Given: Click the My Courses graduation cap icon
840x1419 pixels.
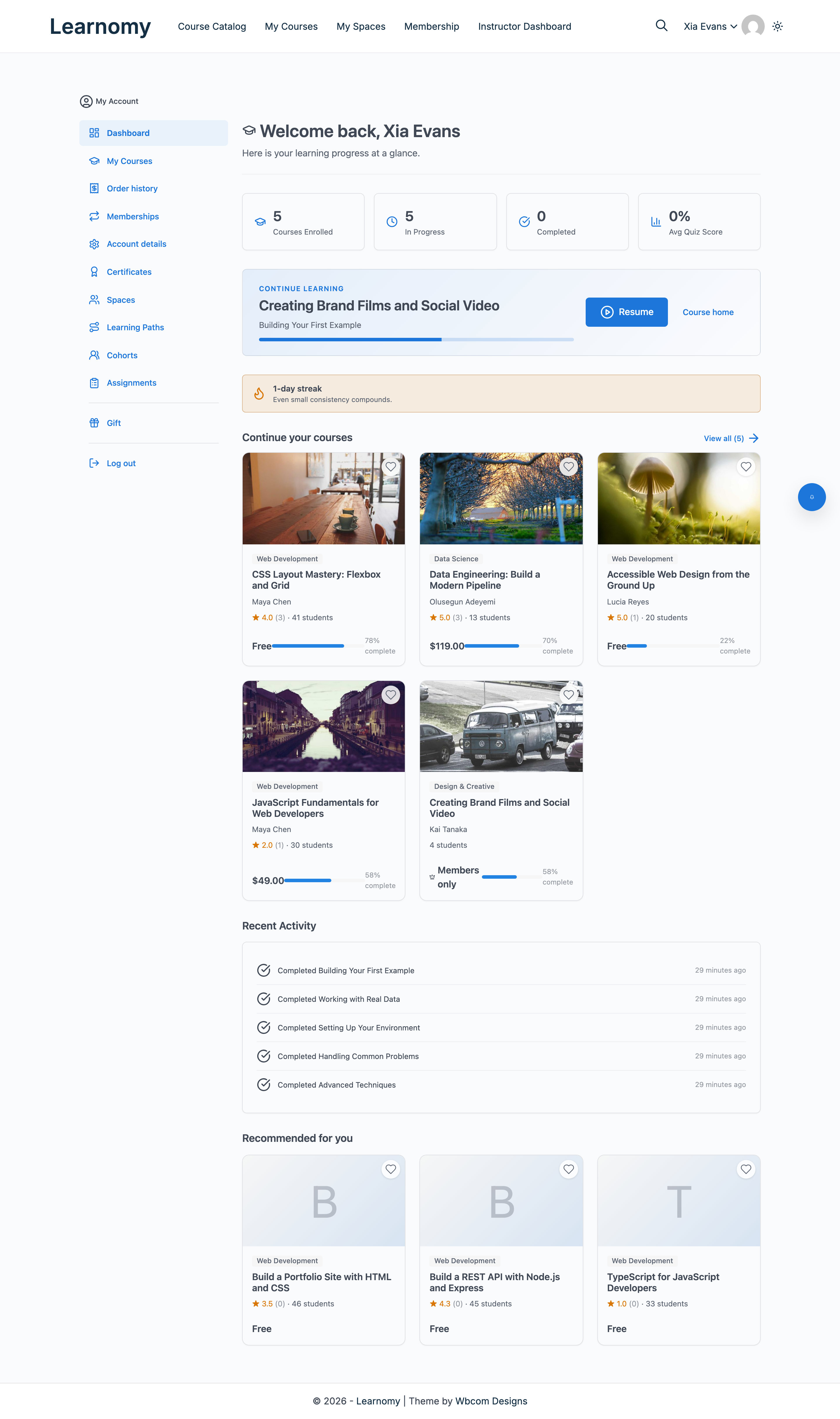Looking at the screenshot, I should (94, 161).
